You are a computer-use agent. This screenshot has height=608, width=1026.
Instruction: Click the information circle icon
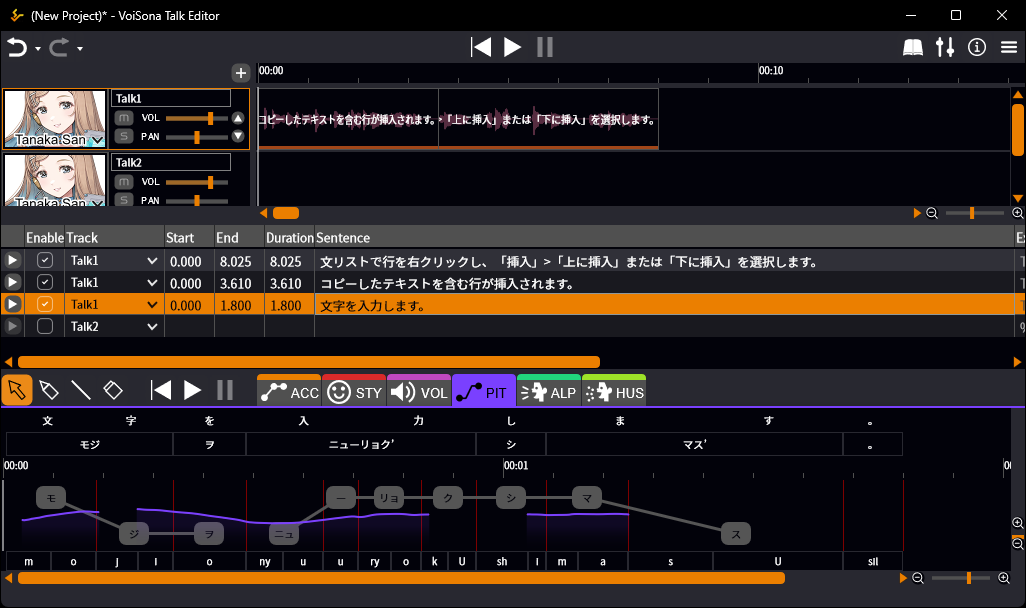977,47
